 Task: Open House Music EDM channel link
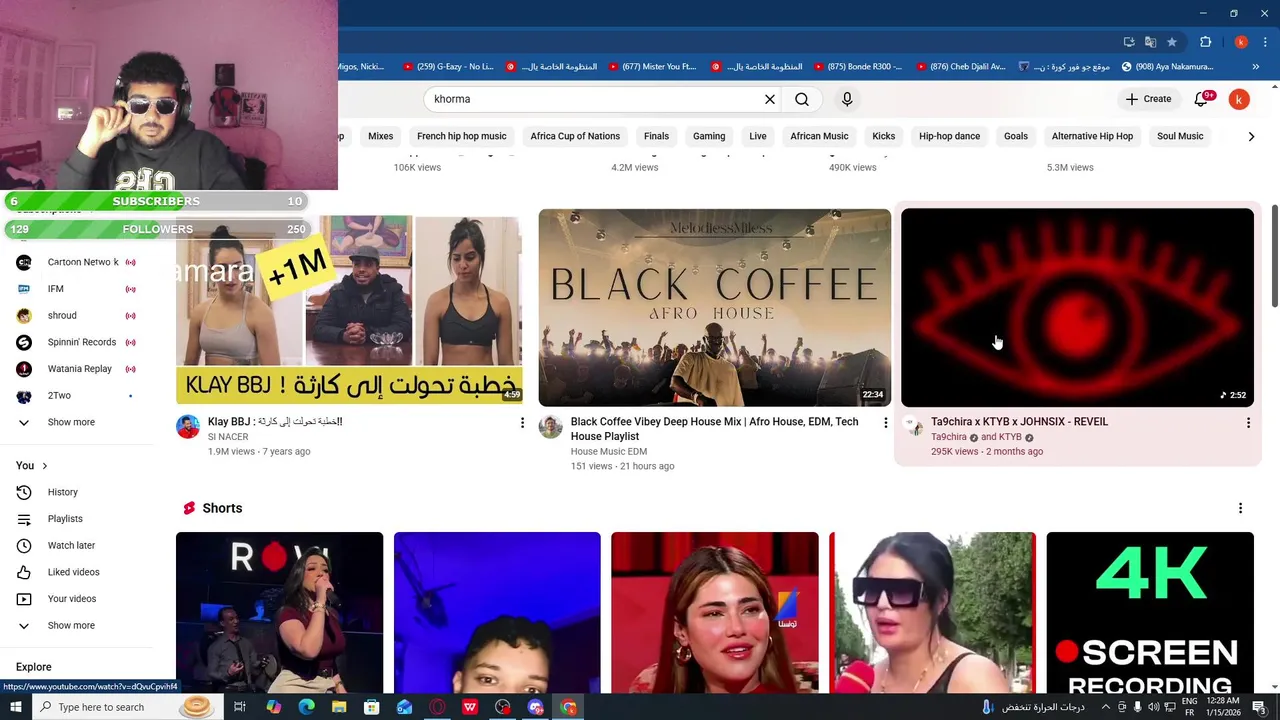click(608, 452)
